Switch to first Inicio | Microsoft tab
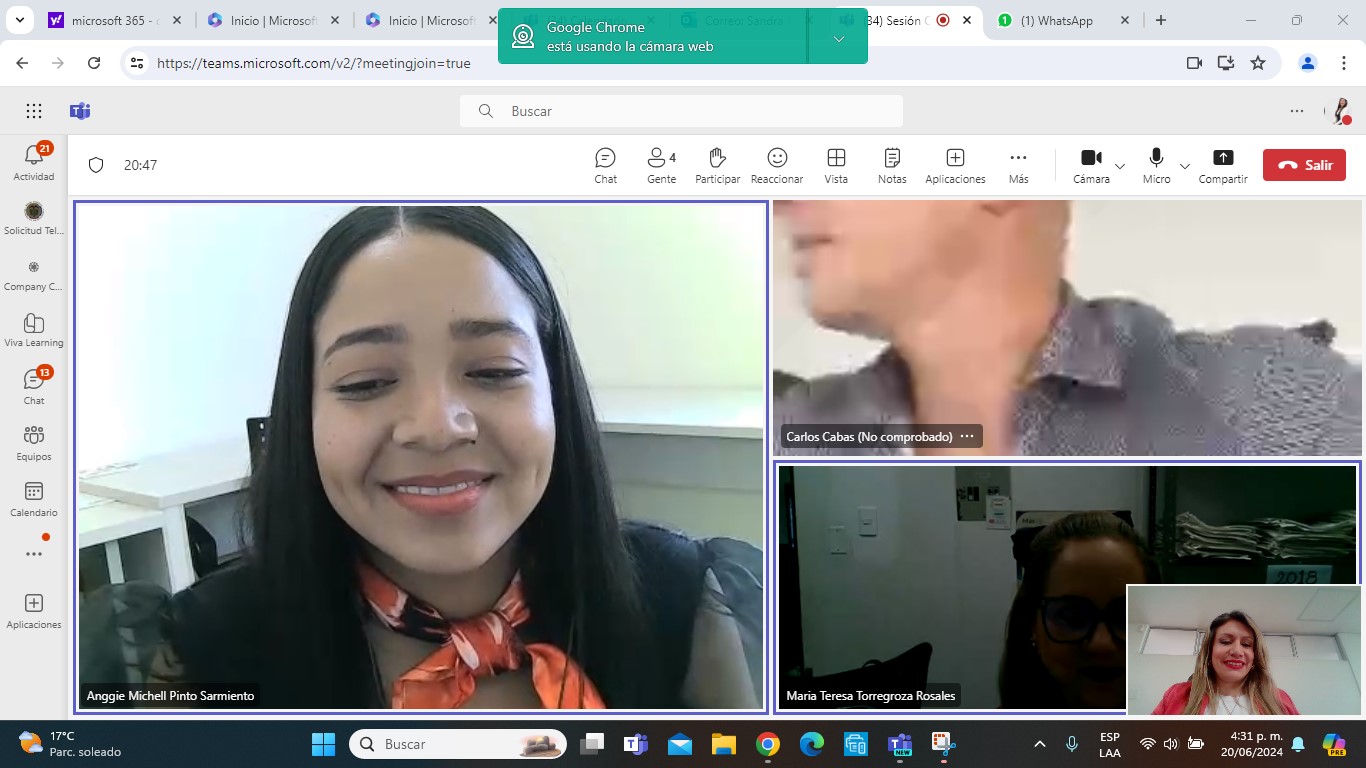The height and width of the screenshot is (768, 1366). tap(274, 20)
